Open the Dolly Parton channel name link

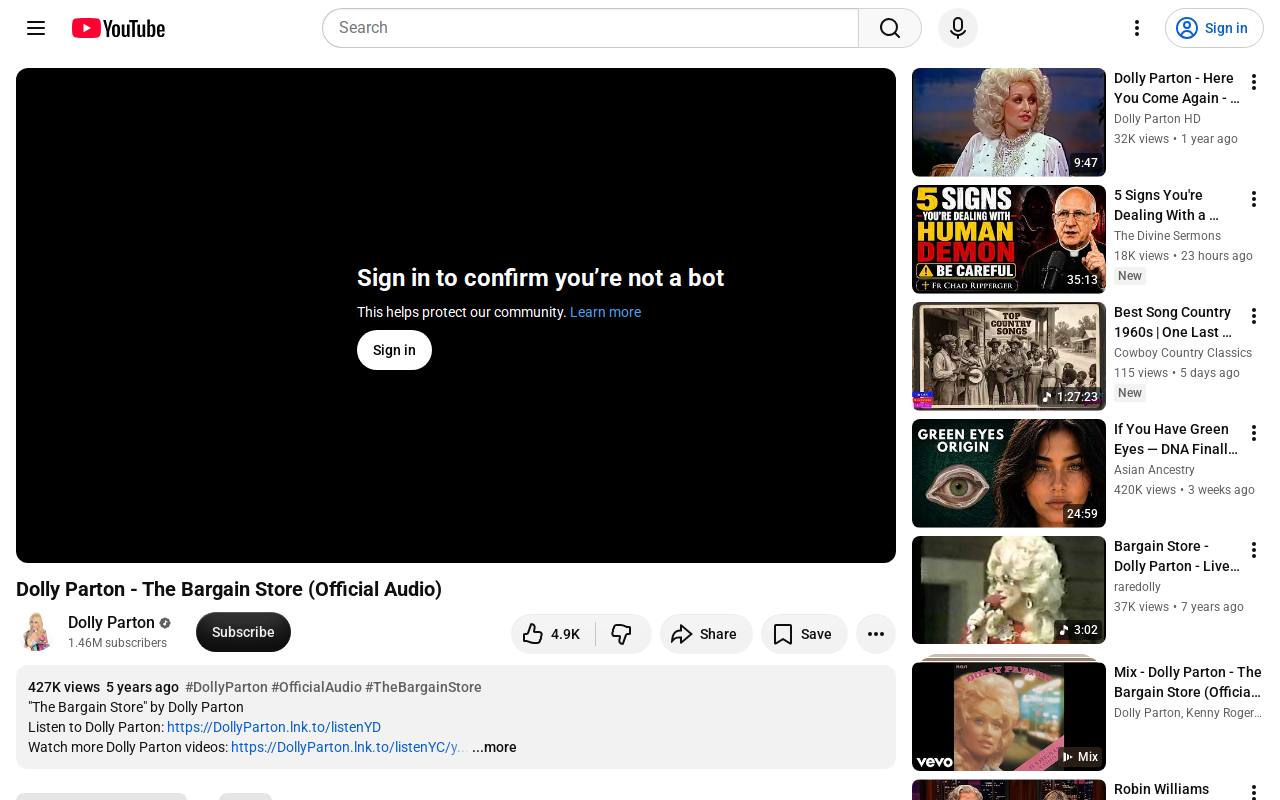[111, 622]
